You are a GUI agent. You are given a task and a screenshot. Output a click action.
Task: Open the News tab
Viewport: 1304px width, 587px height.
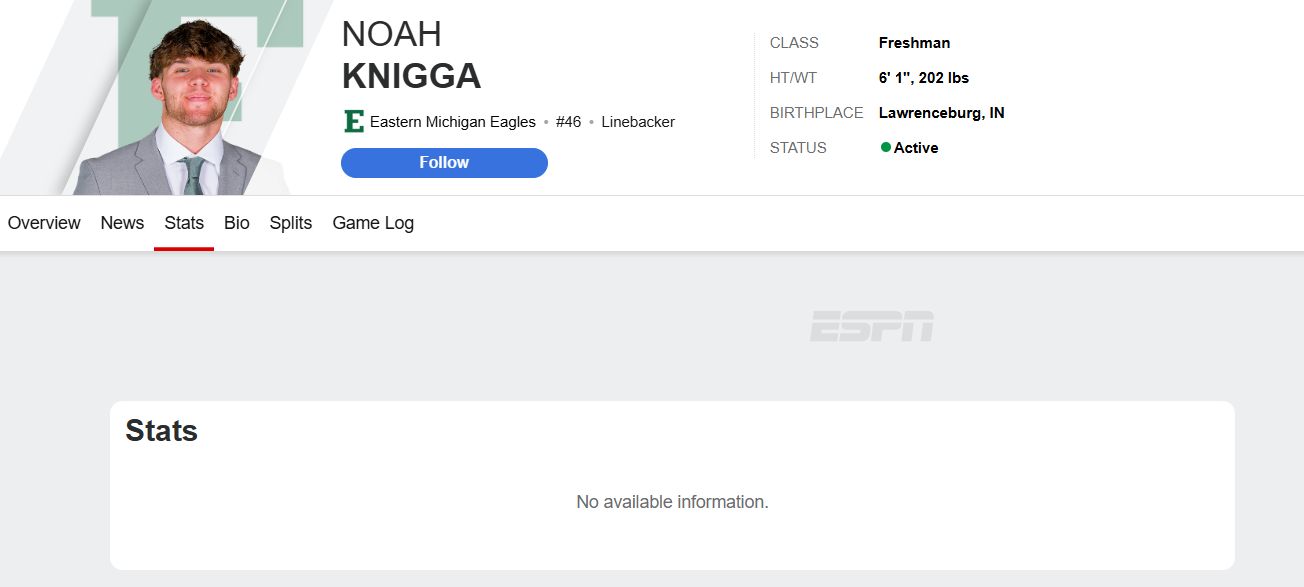click(x=122, y=223)
